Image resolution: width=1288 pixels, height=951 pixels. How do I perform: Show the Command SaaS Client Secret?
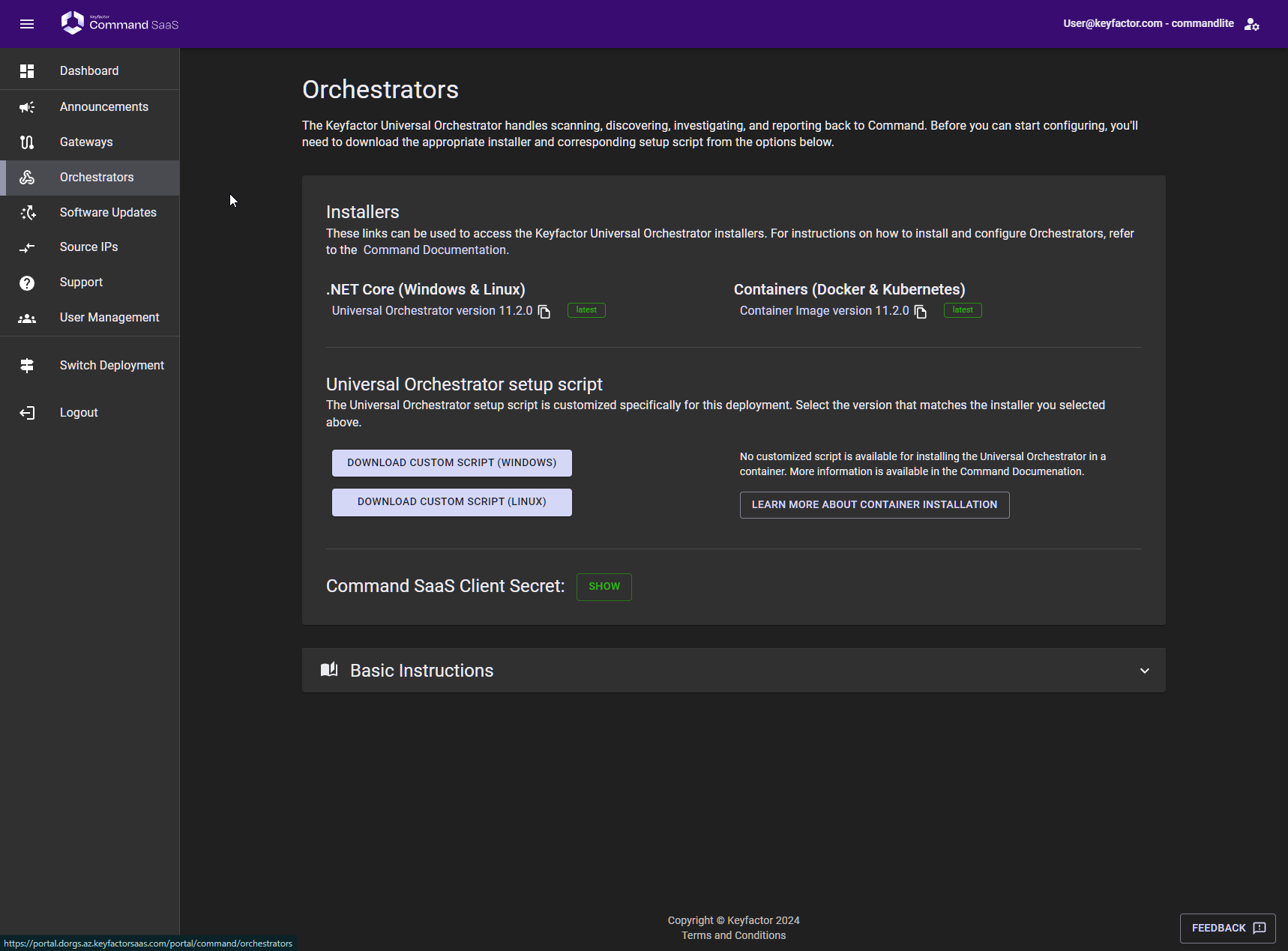pyautogui.click(x=604, y=587)
